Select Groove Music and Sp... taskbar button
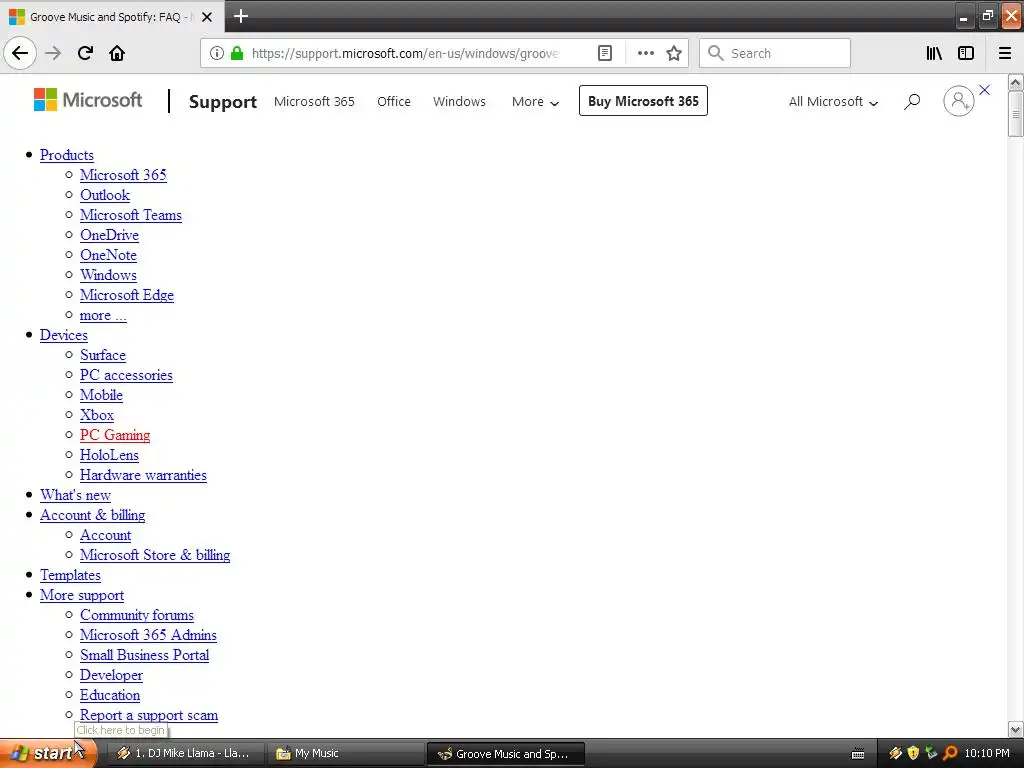The image size is (1024, 768). (505, 754)
